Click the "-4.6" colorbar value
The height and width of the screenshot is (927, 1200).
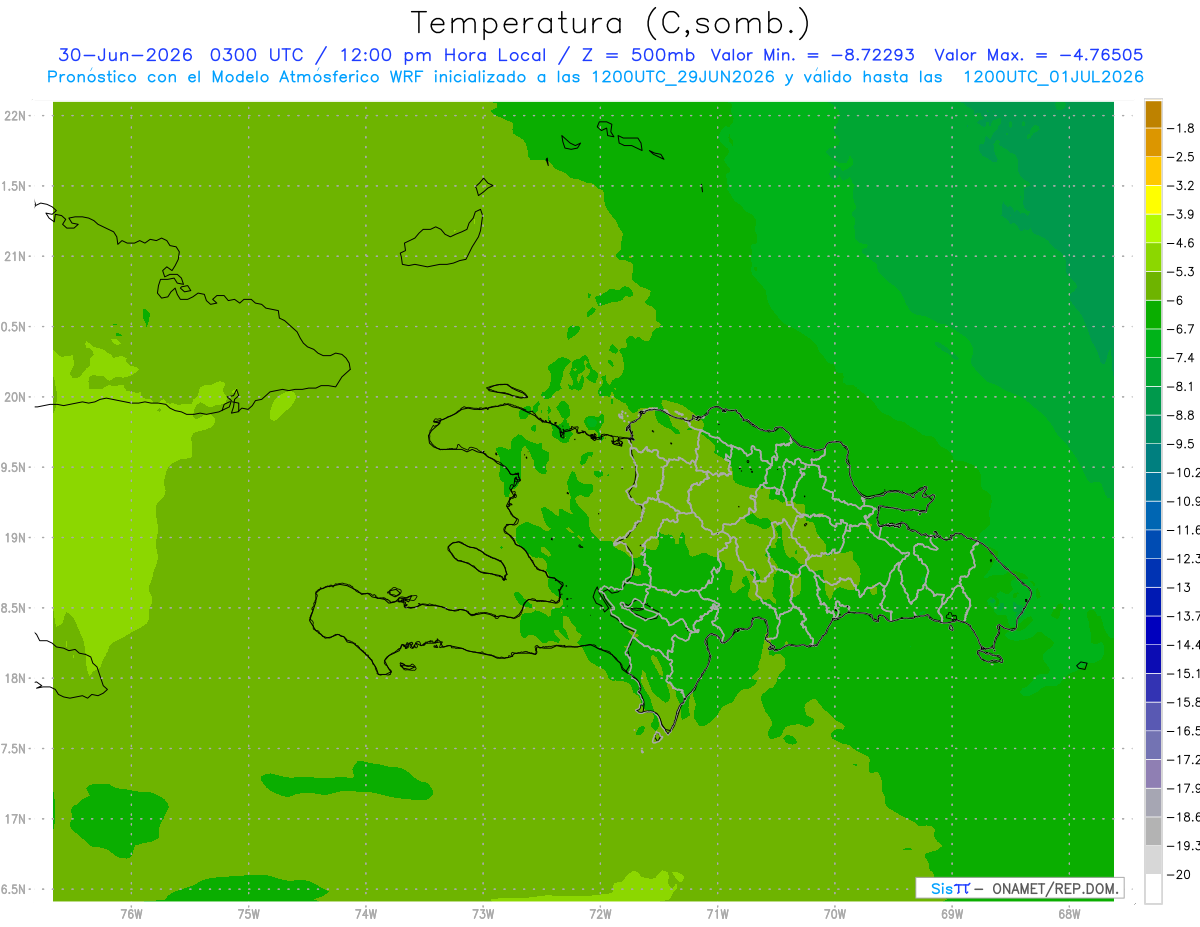tap(1181, 243)
